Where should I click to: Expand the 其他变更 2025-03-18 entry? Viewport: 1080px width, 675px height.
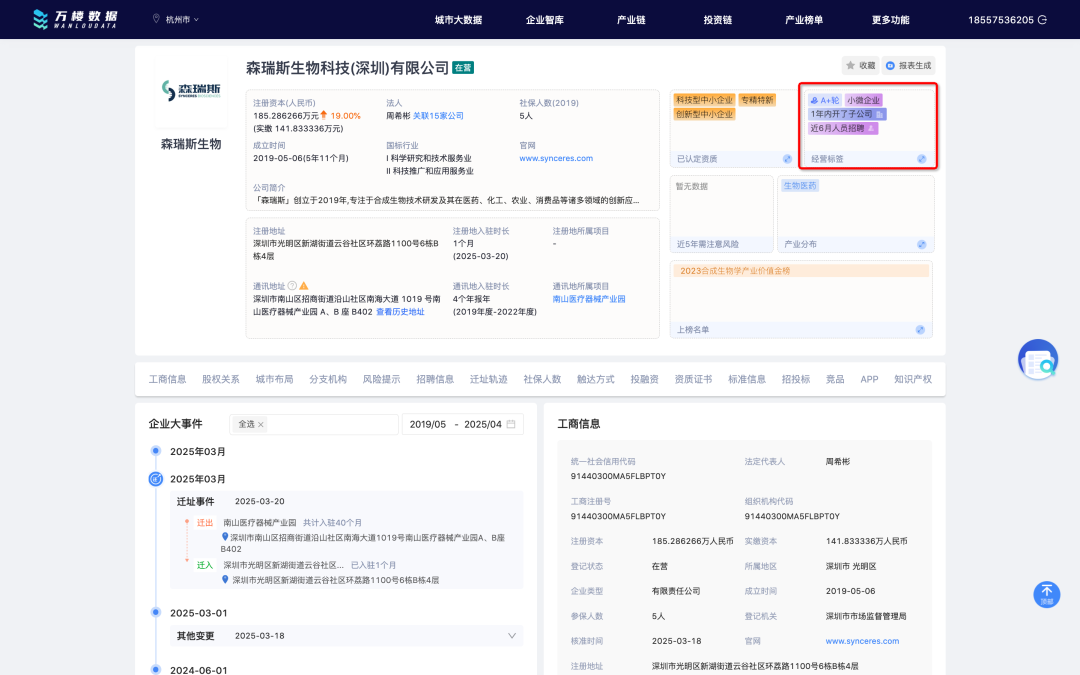511,636
